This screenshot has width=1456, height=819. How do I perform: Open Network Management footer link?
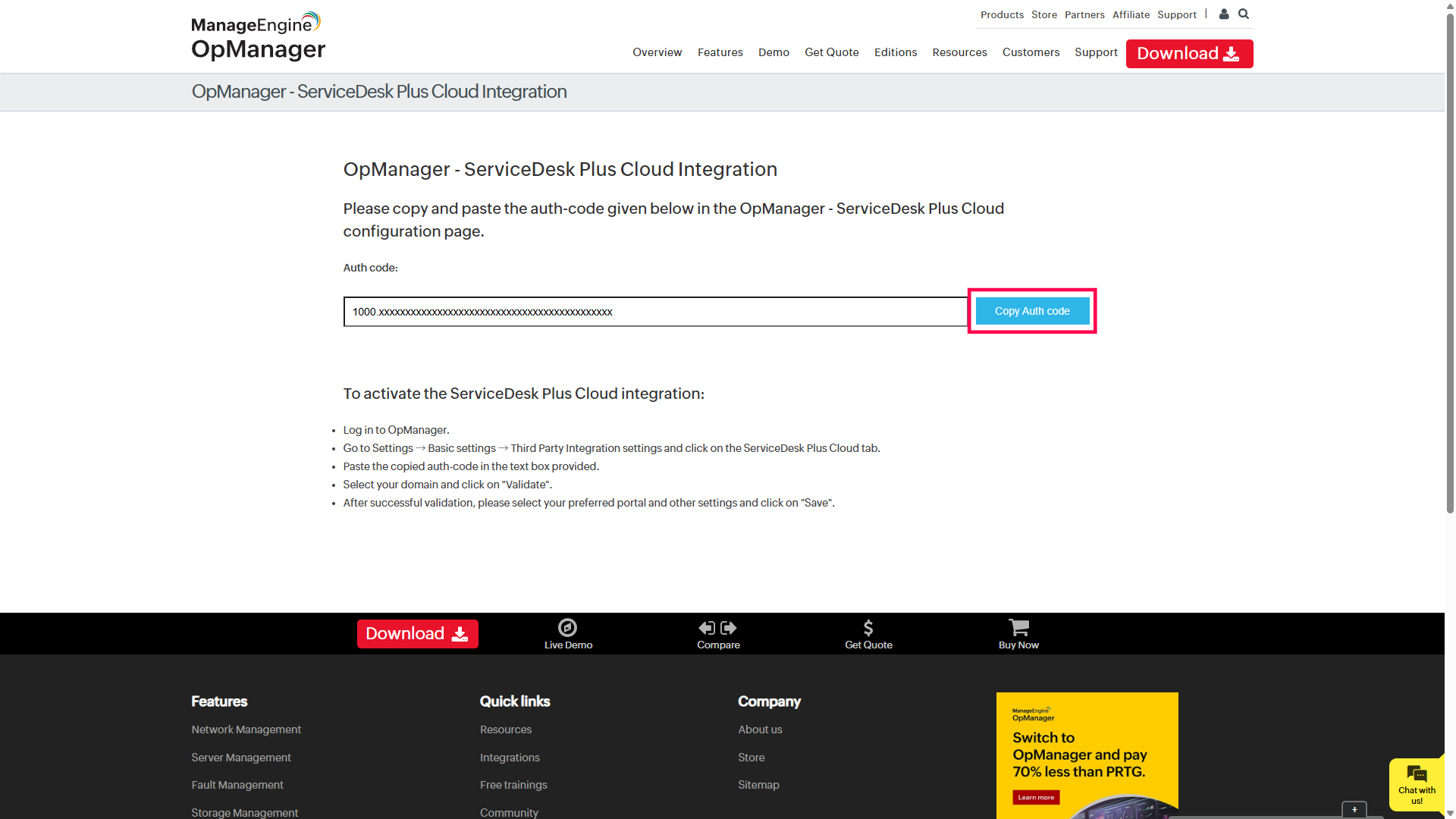click(x=246, y=730)
